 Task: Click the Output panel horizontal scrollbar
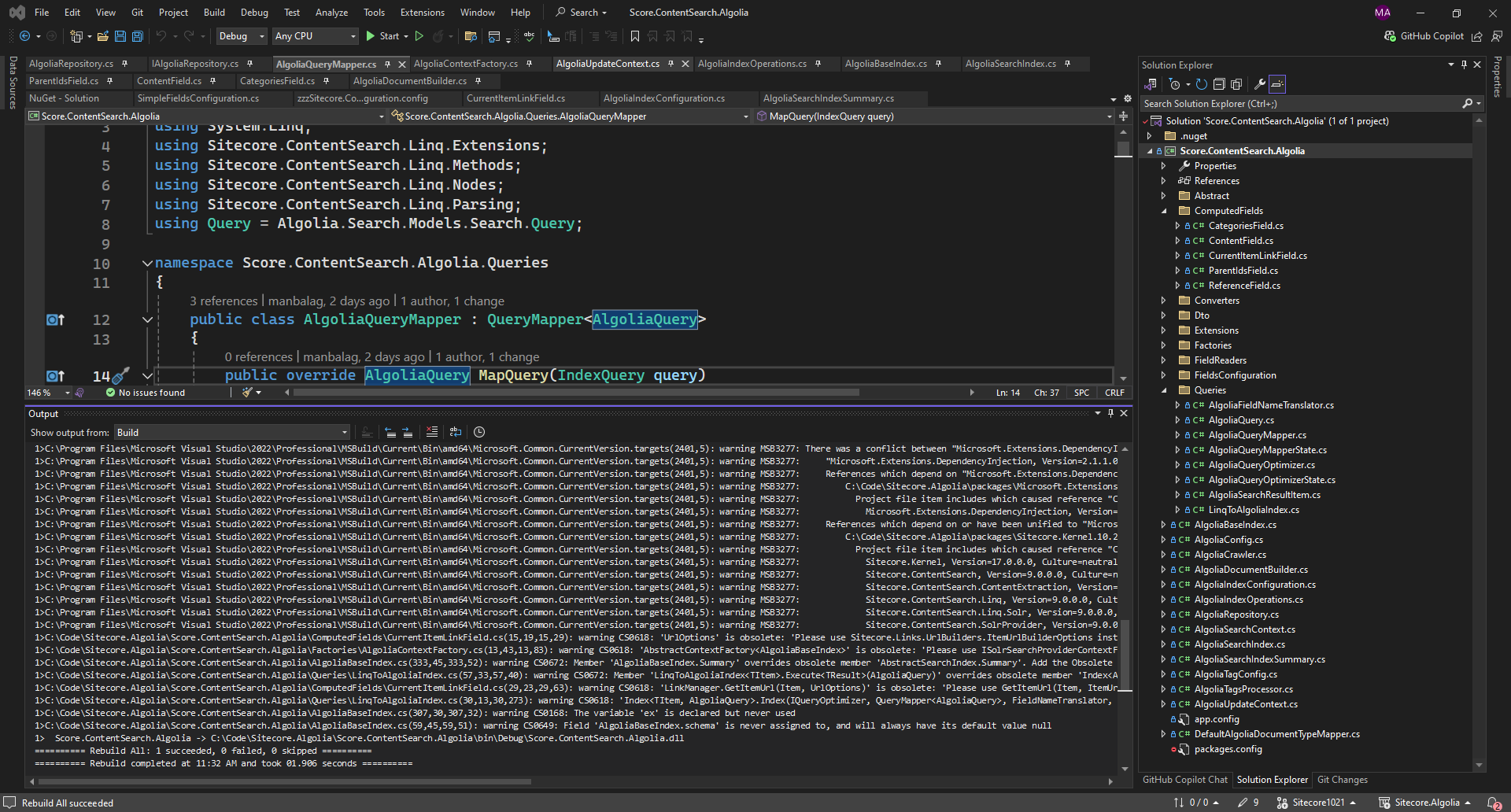pyautogui.click(x=285, y=781)
